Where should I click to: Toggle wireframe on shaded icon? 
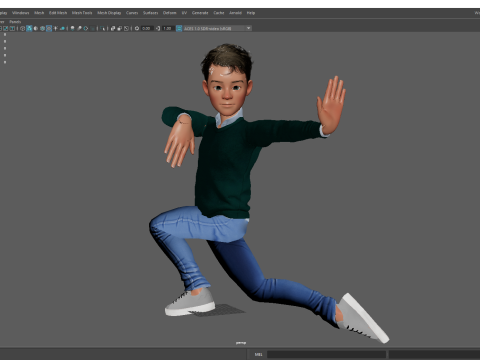(42, 28)
